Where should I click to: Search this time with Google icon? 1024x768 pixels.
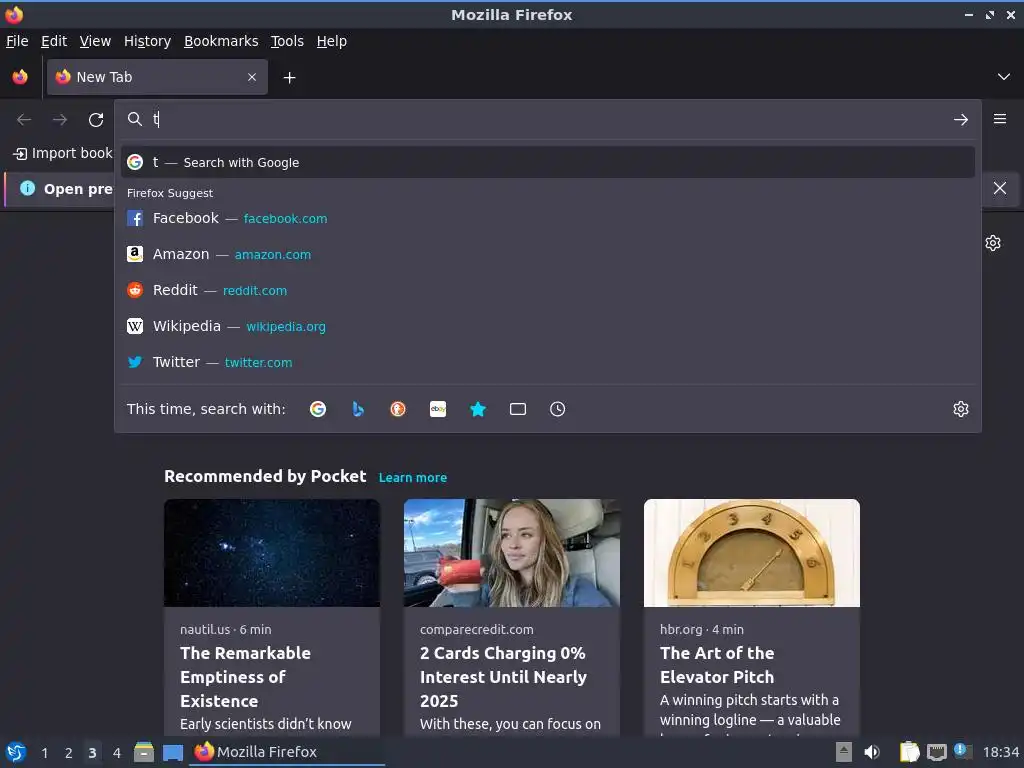pyautogui.click(x=318, y=409)
